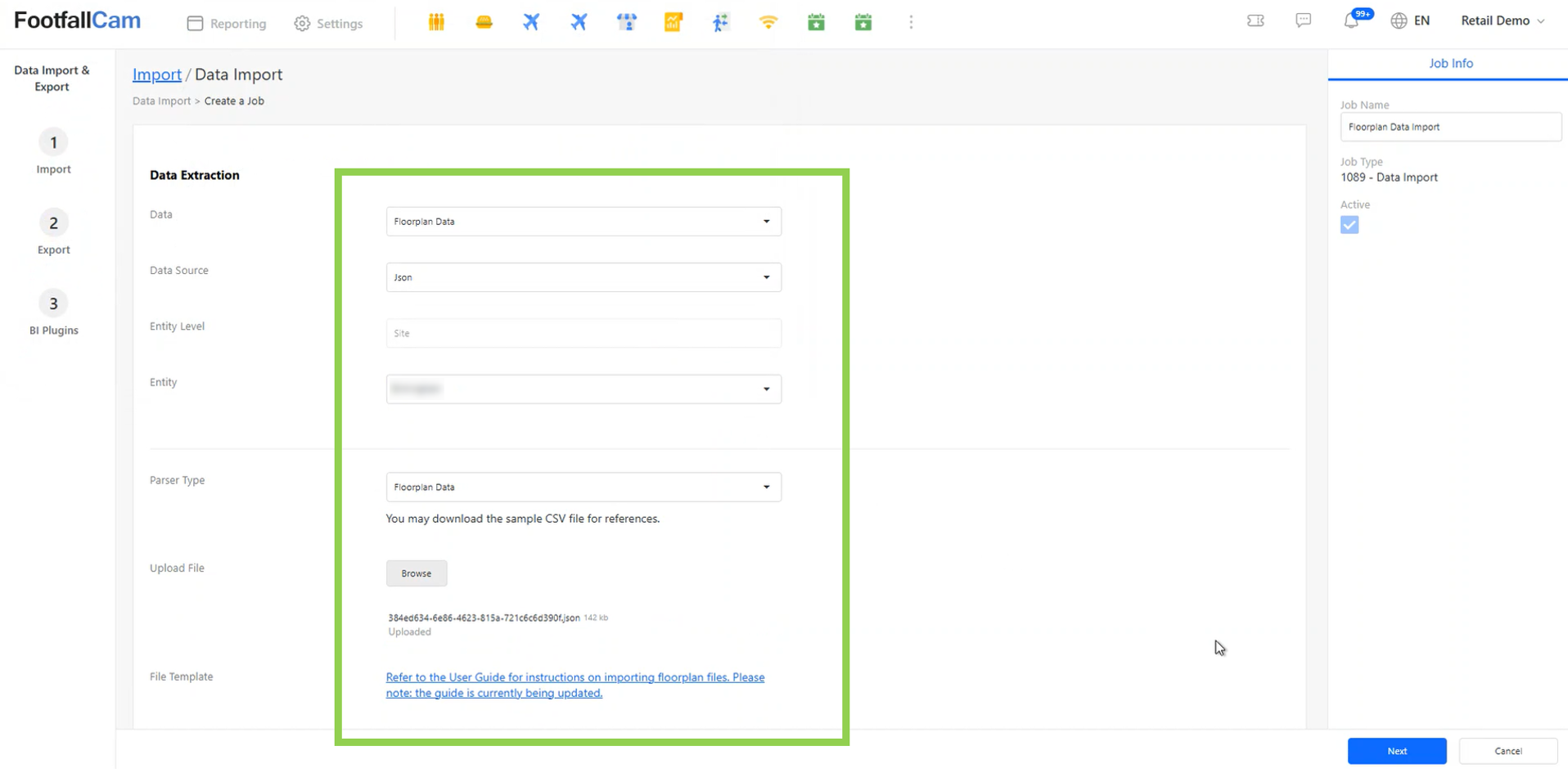
Task: Open the Data dropdown showing Floorplan Data
Action: point(583,222)
